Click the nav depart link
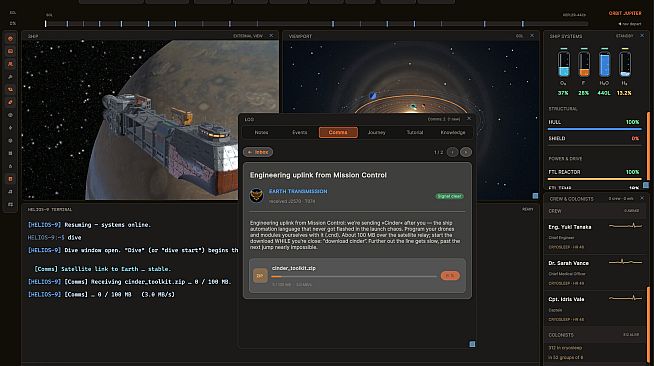This screenshot has height=366, width=654. pos(630,24)
